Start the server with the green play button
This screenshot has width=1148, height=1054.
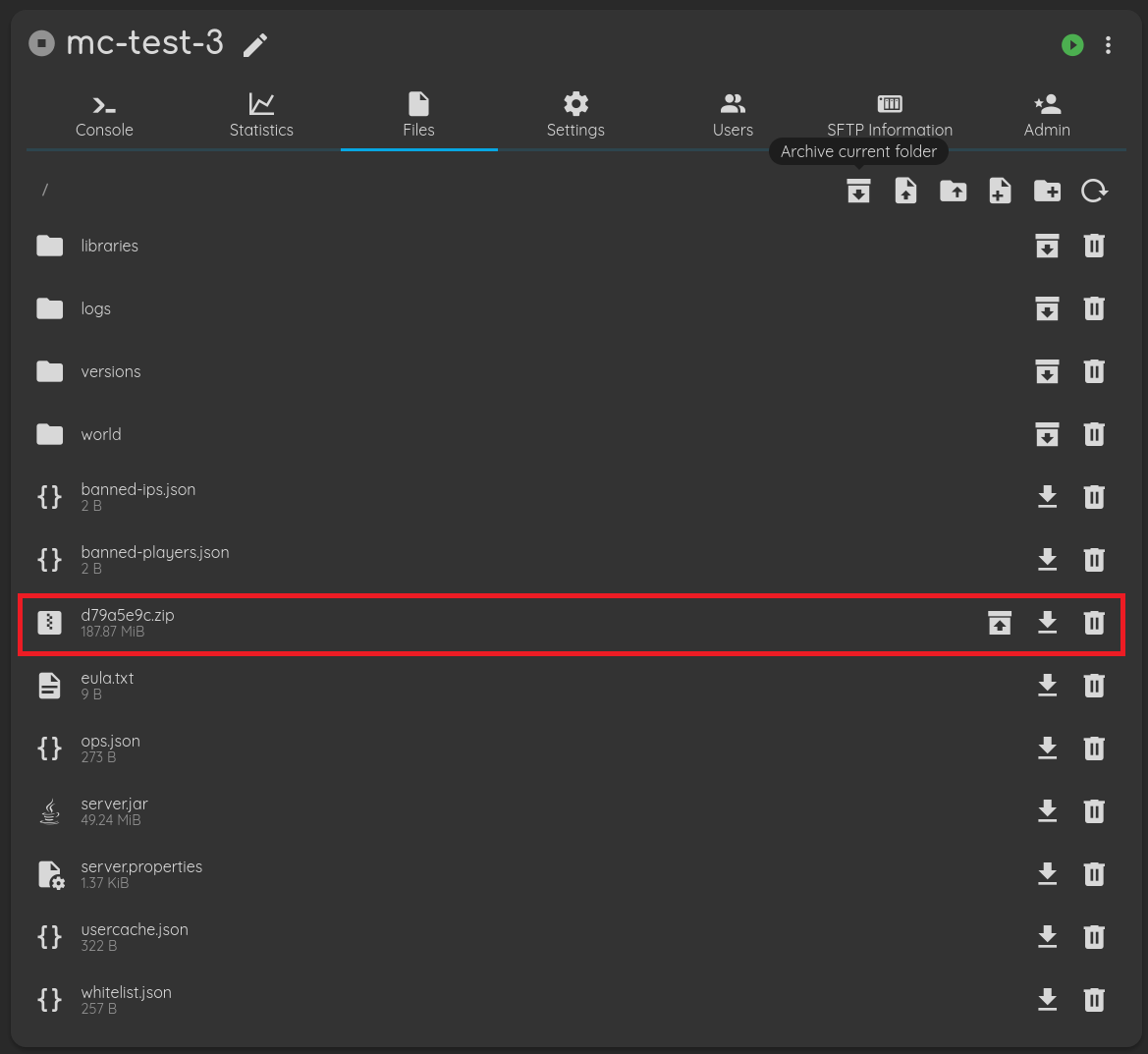(x=1072, y=45)
